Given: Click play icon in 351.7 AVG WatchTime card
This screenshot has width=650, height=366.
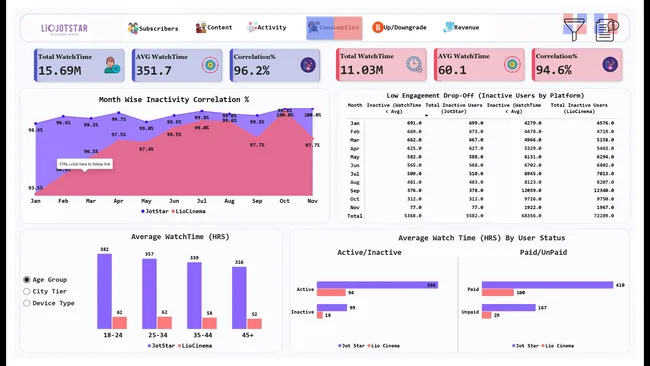Looking at the screenshot, I should pos(211,65).
